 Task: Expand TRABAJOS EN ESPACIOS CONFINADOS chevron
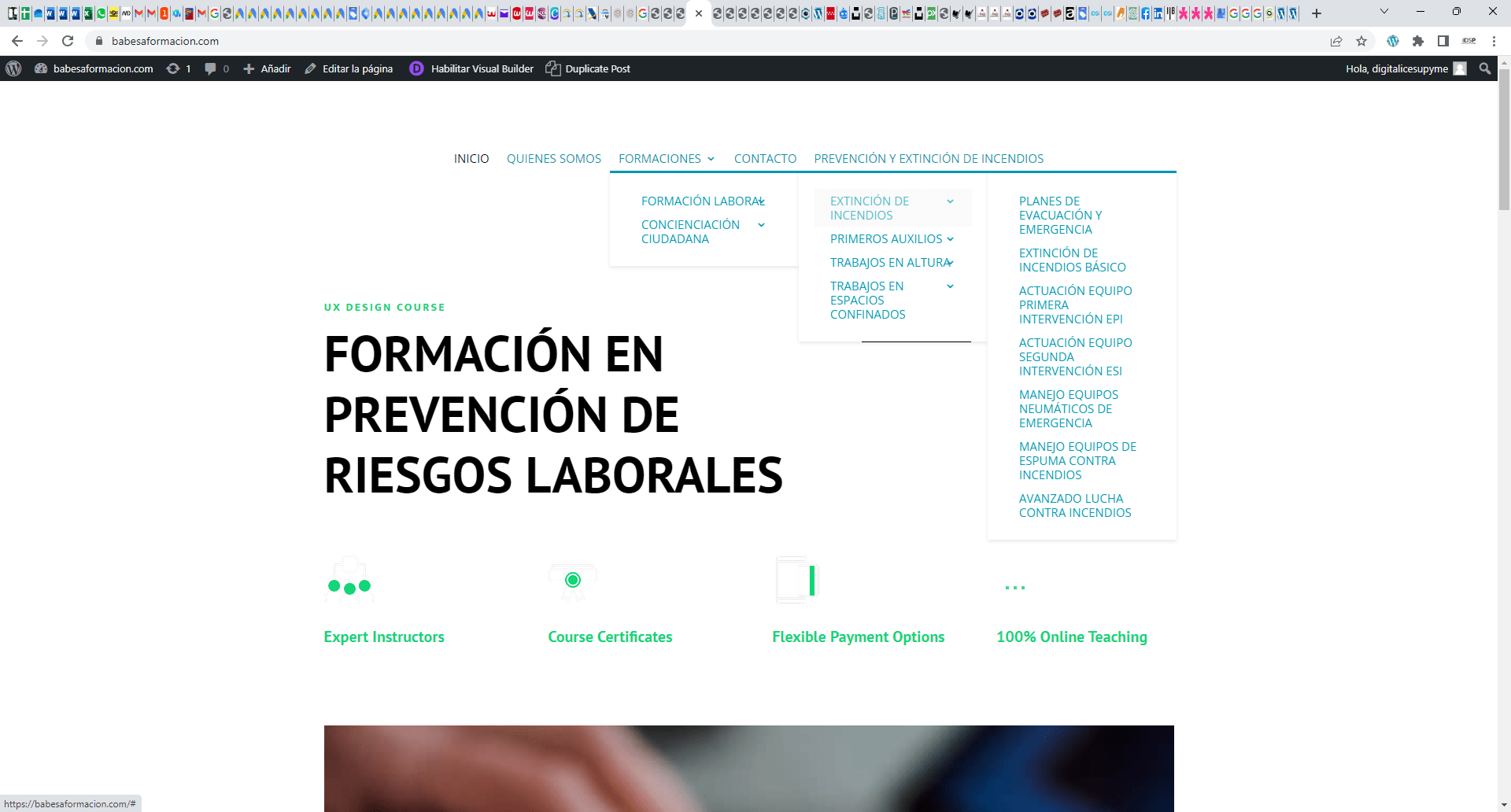point(950,286)
